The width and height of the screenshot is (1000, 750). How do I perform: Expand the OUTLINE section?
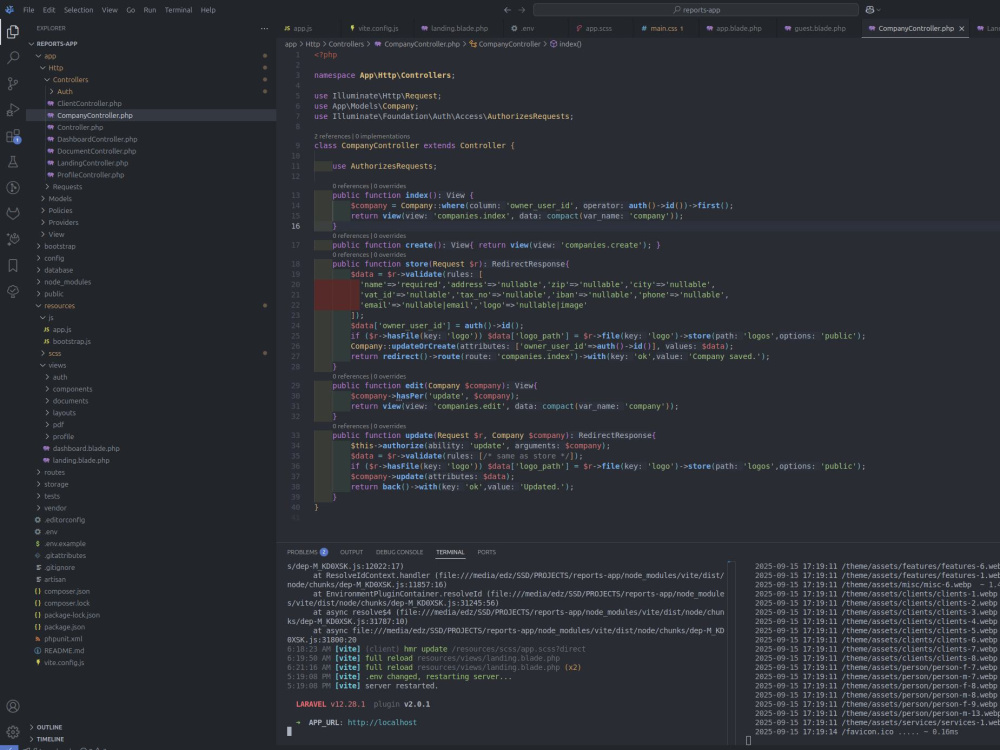click(49, 727)
